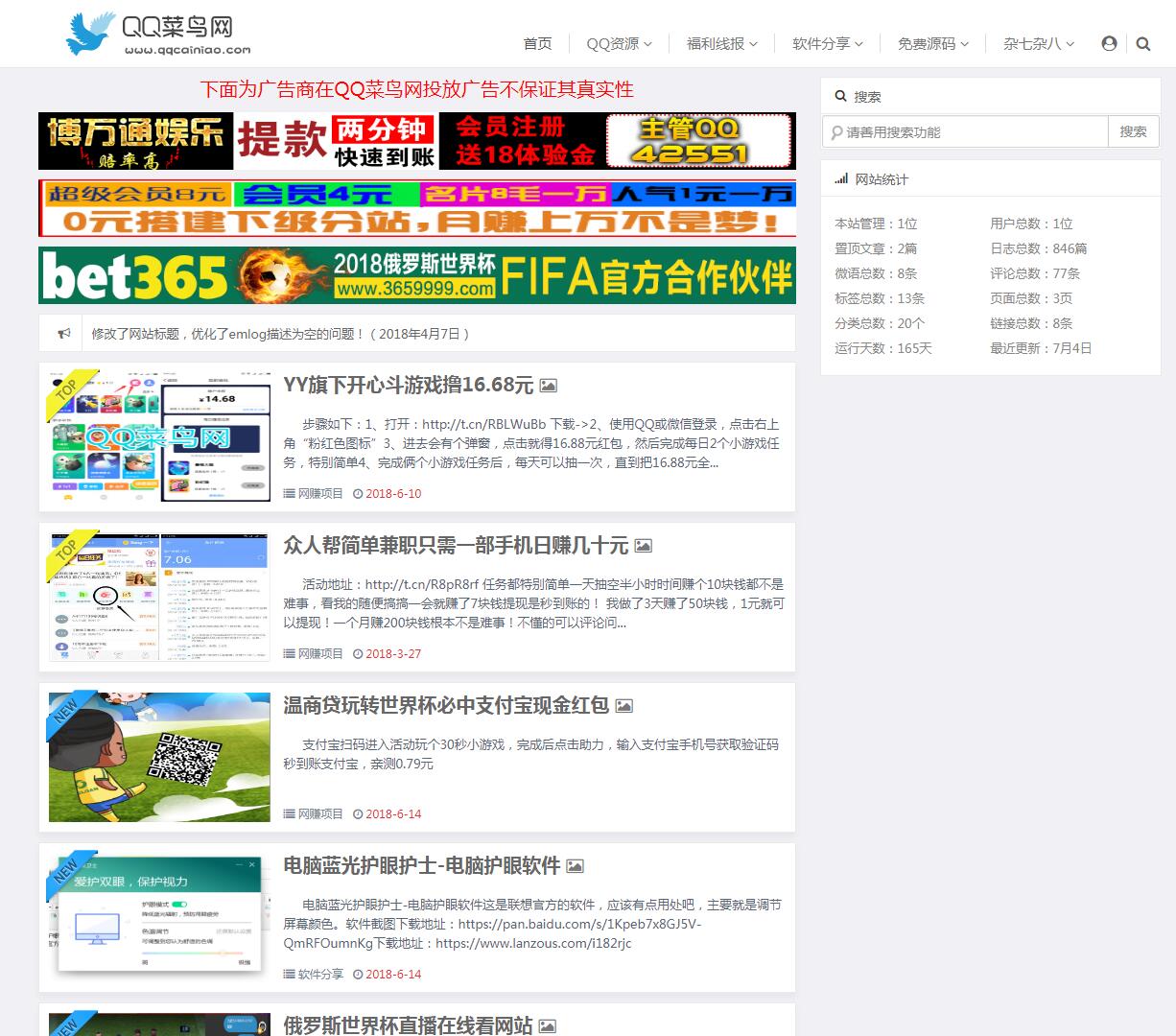
Task: Click the QR-code thumbnail of 温商贷 post
Action: click(x=159, y=757)
